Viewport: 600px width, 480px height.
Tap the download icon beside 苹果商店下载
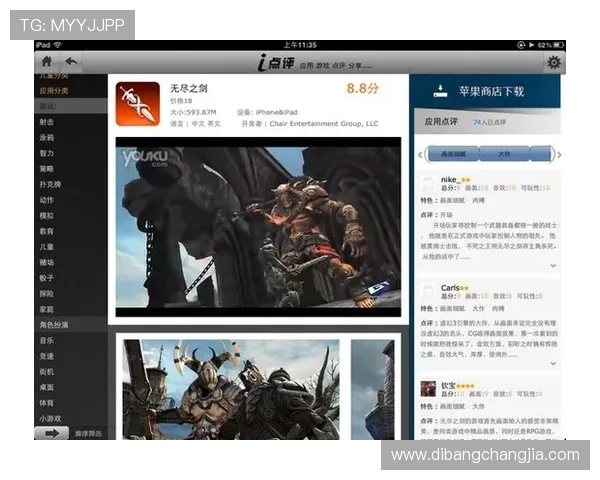tap(441, 91)
